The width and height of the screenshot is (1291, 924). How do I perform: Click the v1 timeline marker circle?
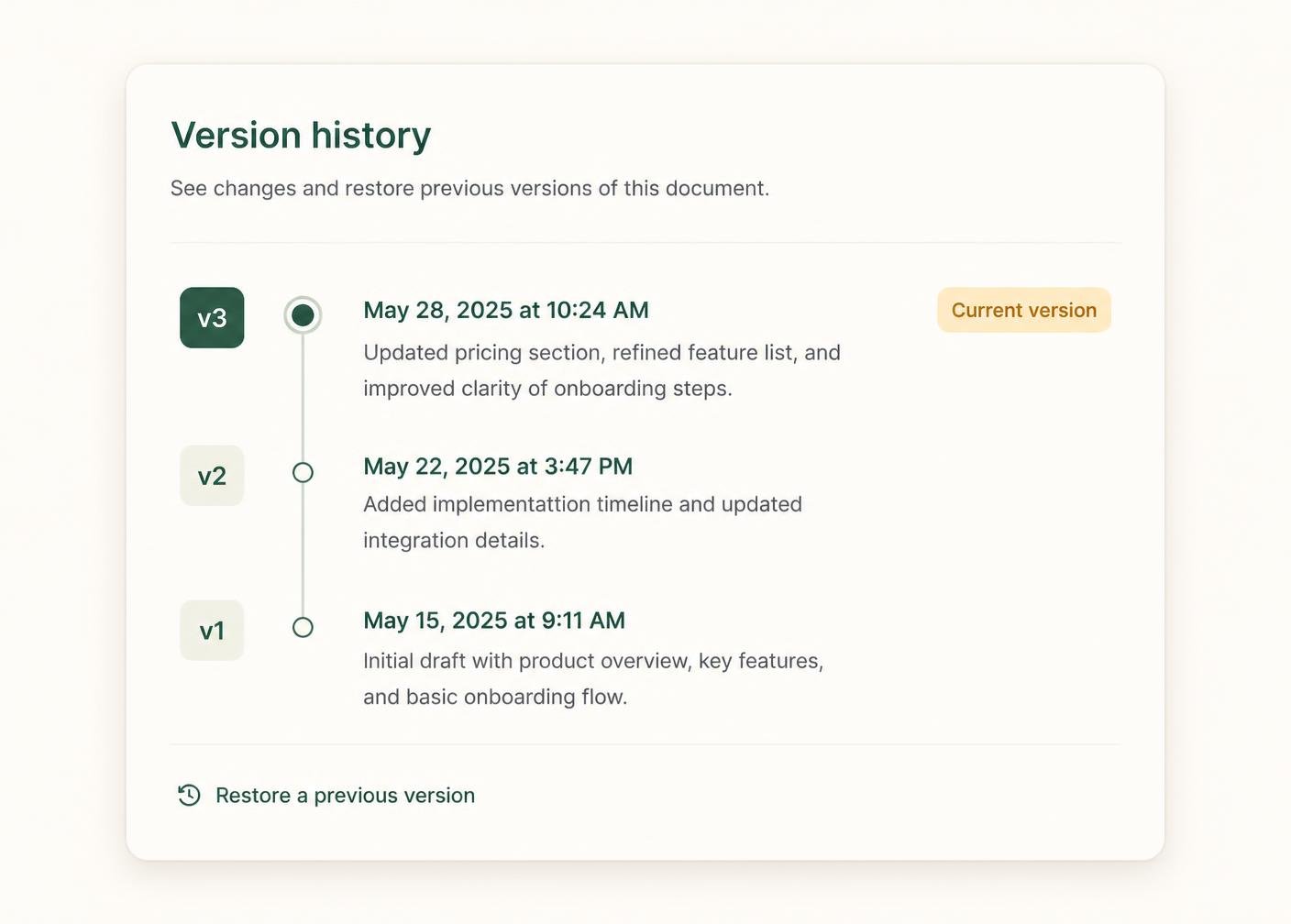pyautogui.click(x=303, y=627)
